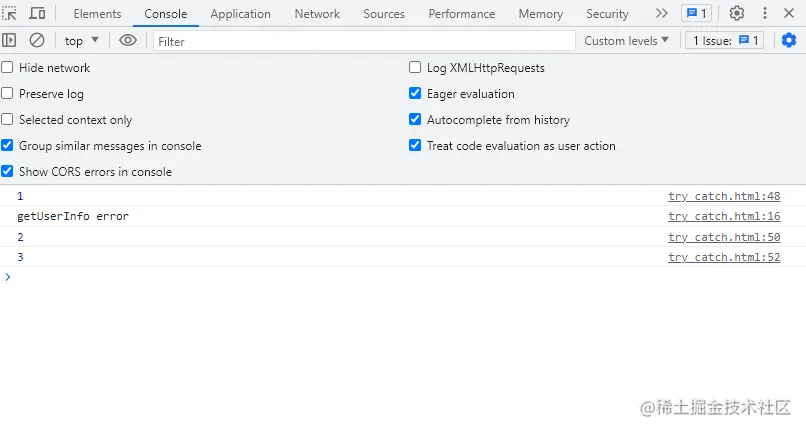Click the inspect element picker icon
The width and height of the screenshot is (806, 432).
click(10, 14)
